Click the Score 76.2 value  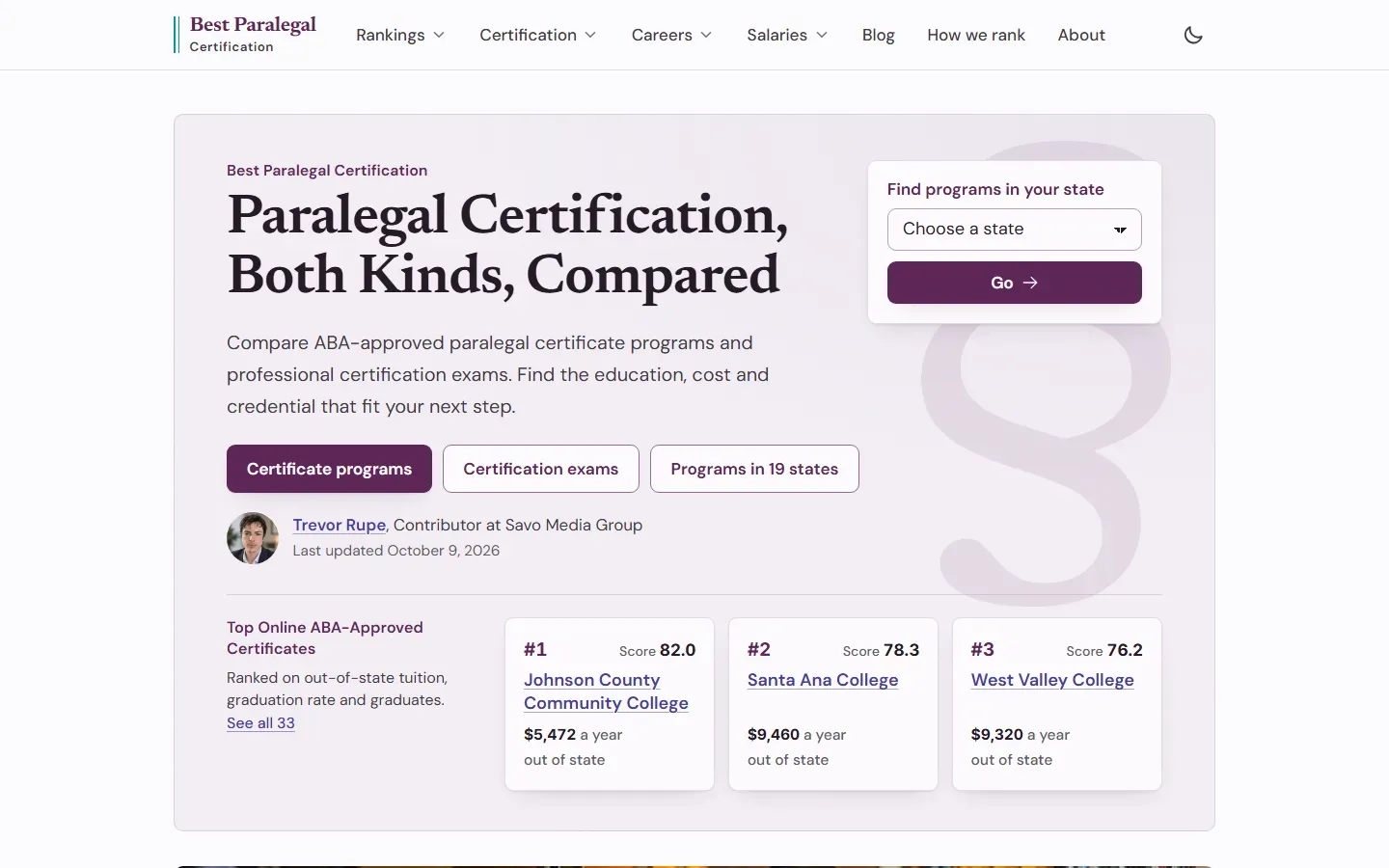(1104, 650)
